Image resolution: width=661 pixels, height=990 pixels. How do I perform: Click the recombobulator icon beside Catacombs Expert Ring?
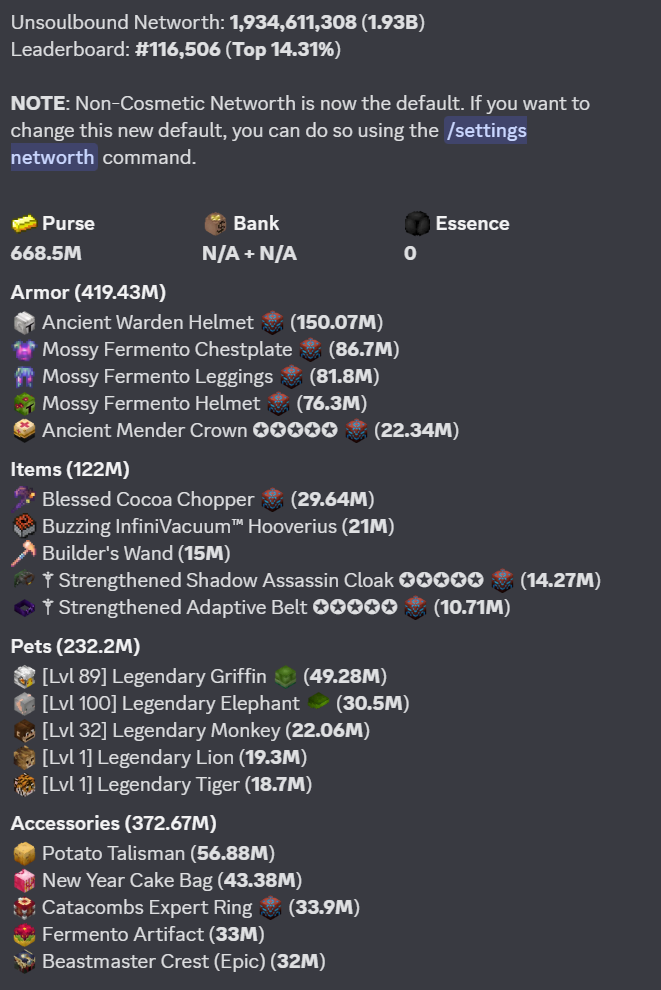[x=272, y=908]
